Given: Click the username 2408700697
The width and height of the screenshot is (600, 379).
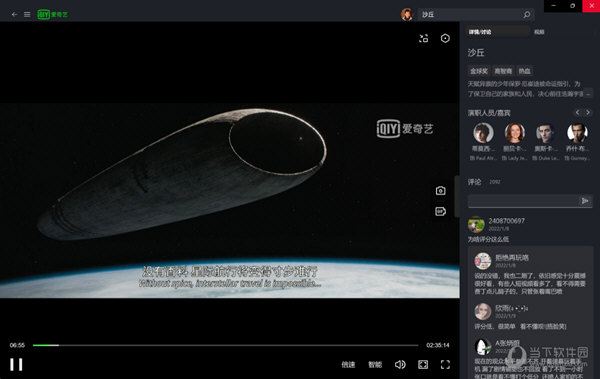Looking at the screenshot, I should [x=507, y=221].
